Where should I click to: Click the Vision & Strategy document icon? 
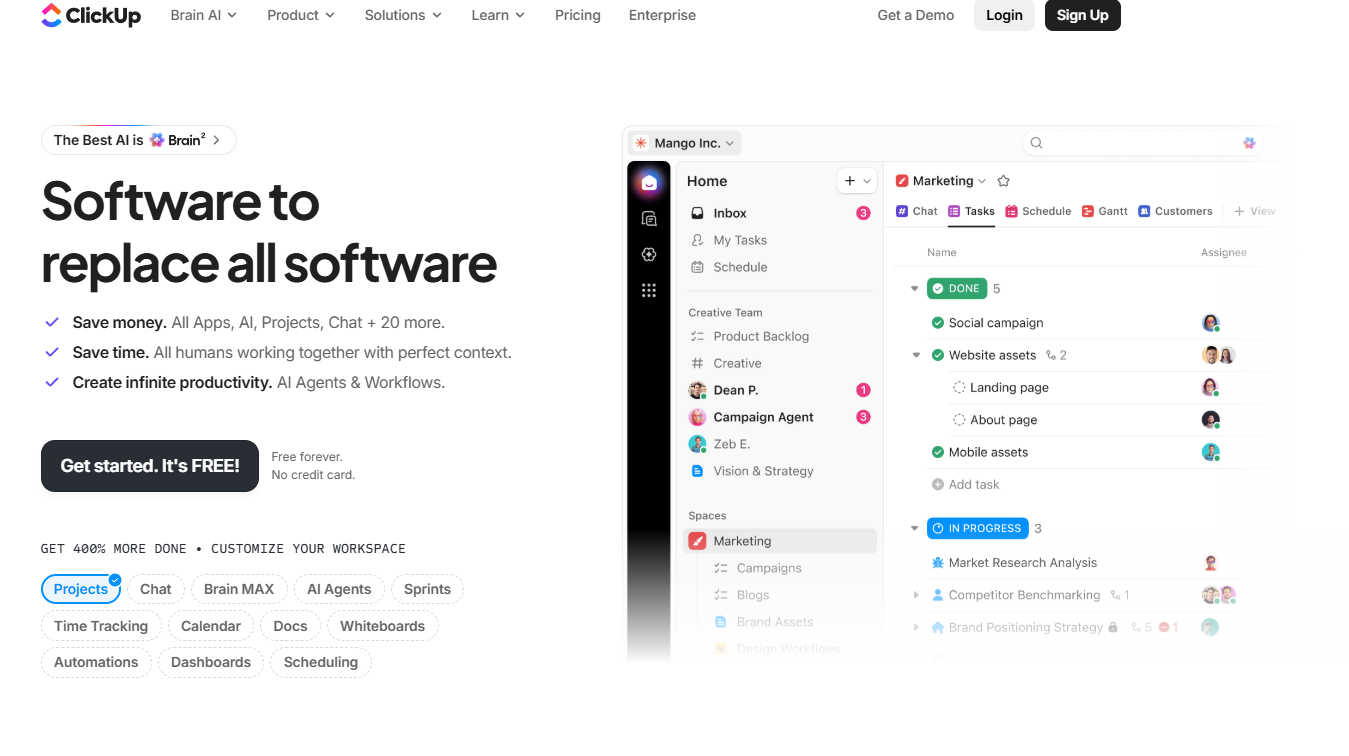(x=697, y=471)
